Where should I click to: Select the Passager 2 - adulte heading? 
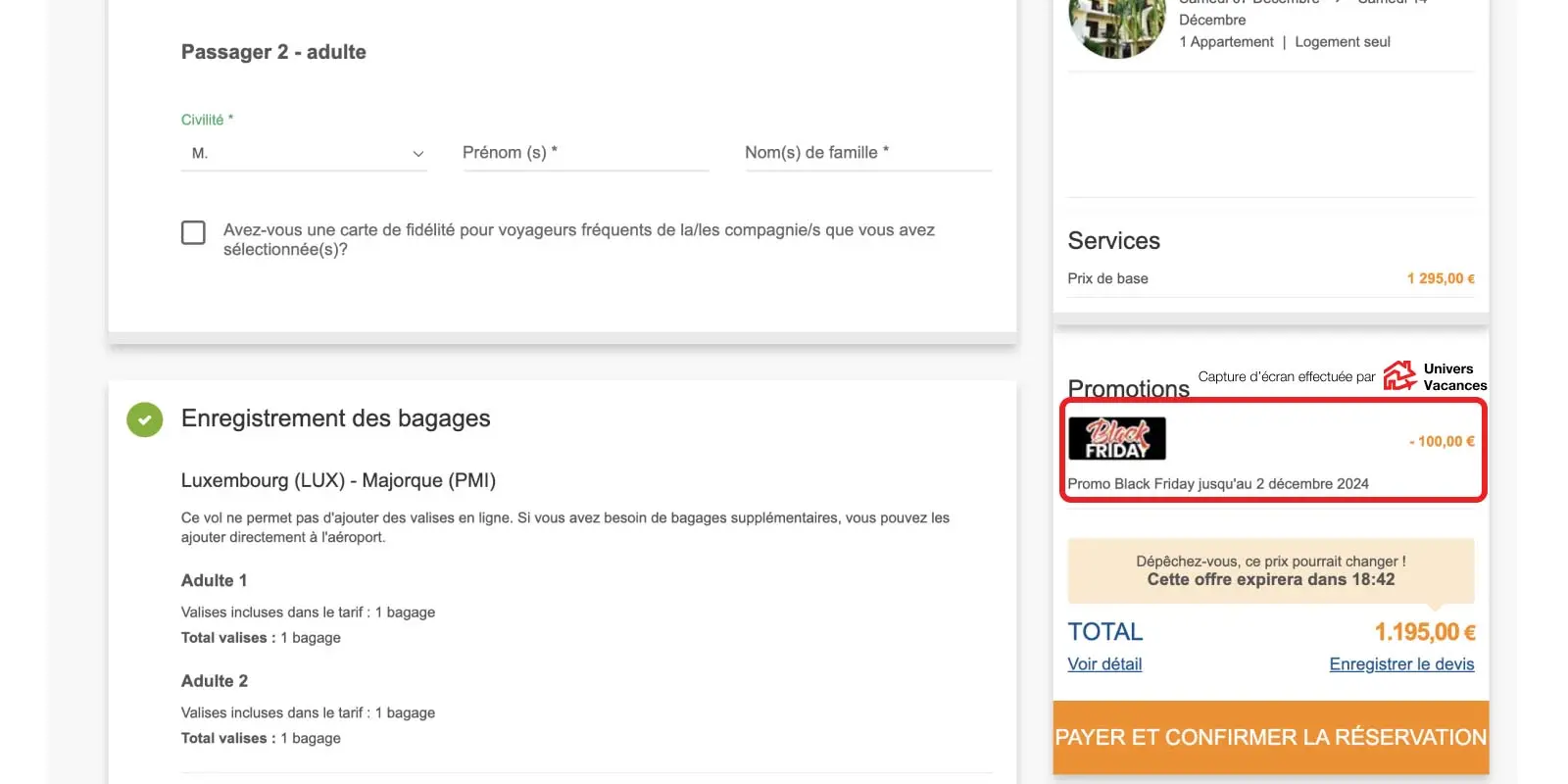tap(273, 52)
